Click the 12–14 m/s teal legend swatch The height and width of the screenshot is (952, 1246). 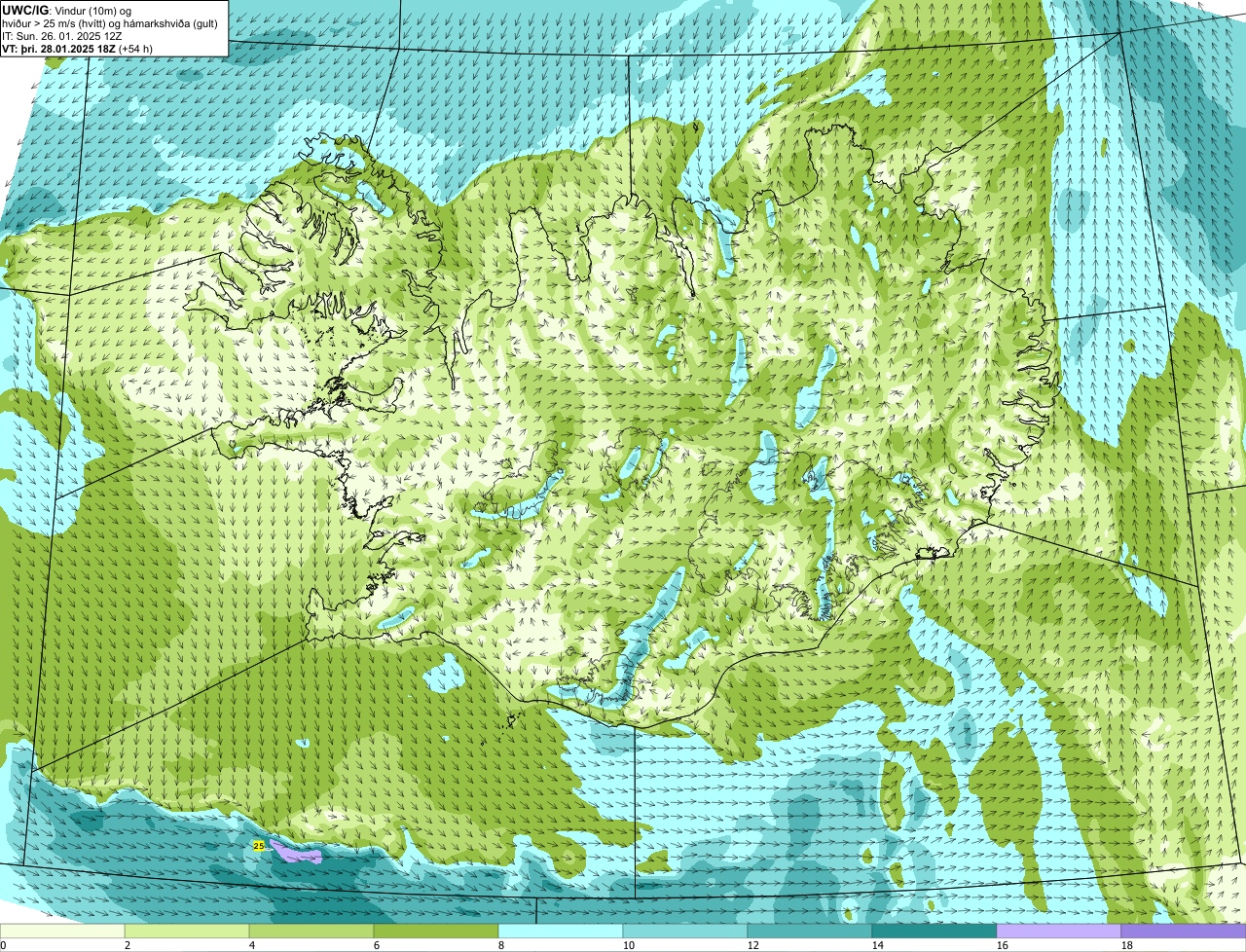click(x=810, y=932)
